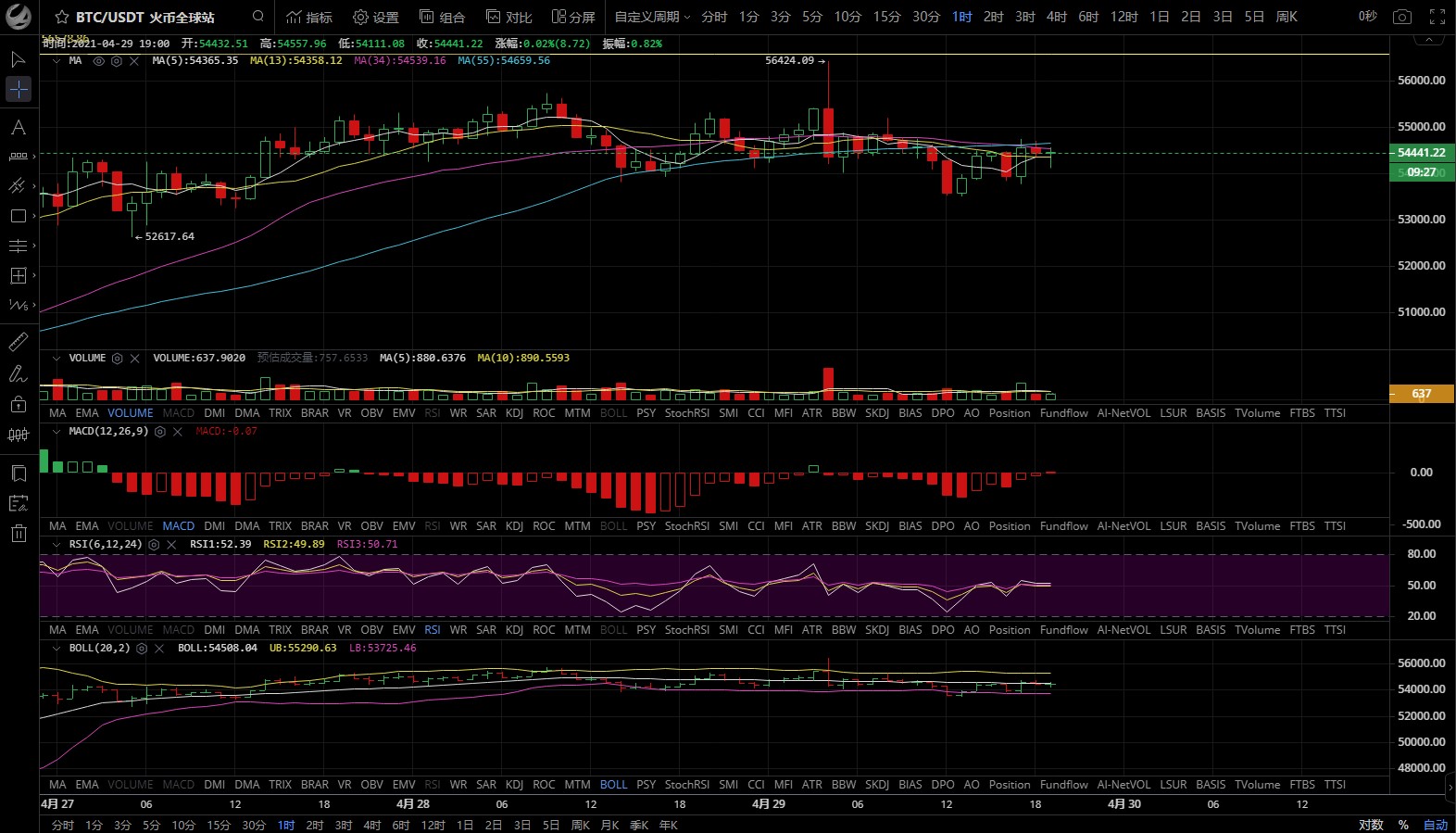Toggle 自动 auto scale mode

coord(1435,825)
